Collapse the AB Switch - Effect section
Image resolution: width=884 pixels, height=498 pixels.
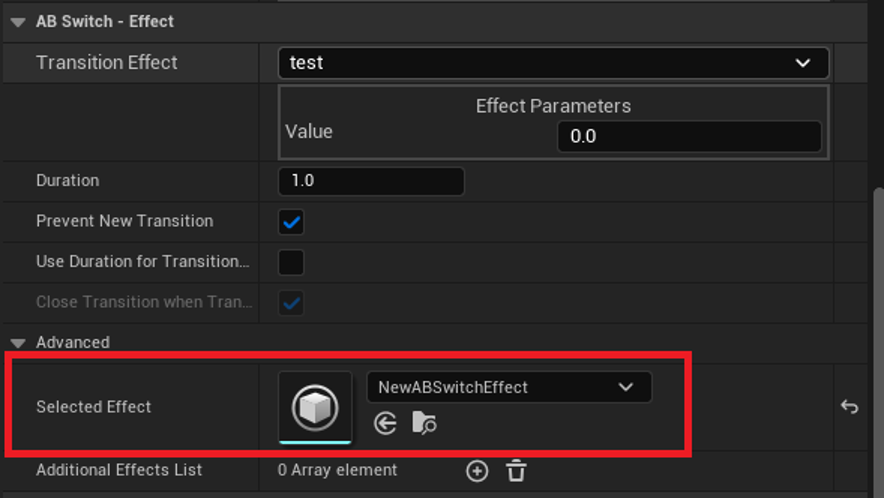click(x=18, y=21)
